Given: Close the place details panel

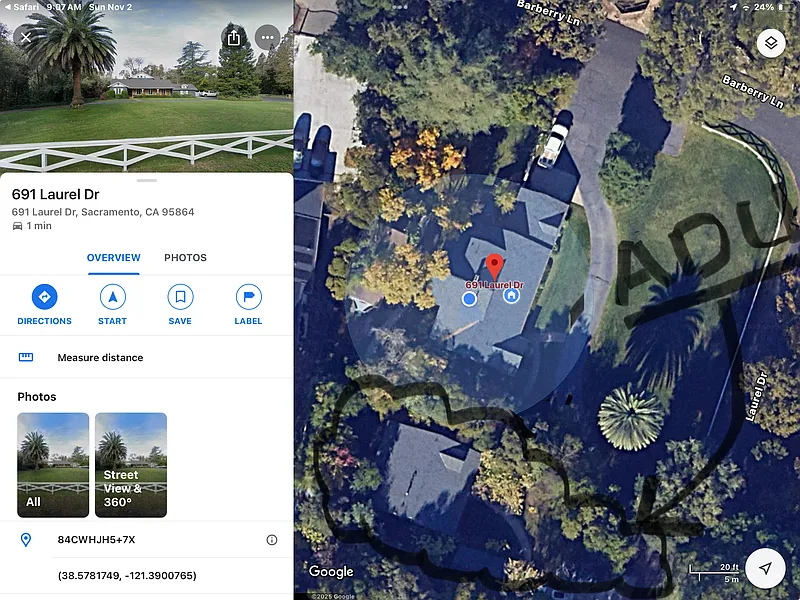Looking at the screenshot, I should pyautogui.click(x=26, y=37).
